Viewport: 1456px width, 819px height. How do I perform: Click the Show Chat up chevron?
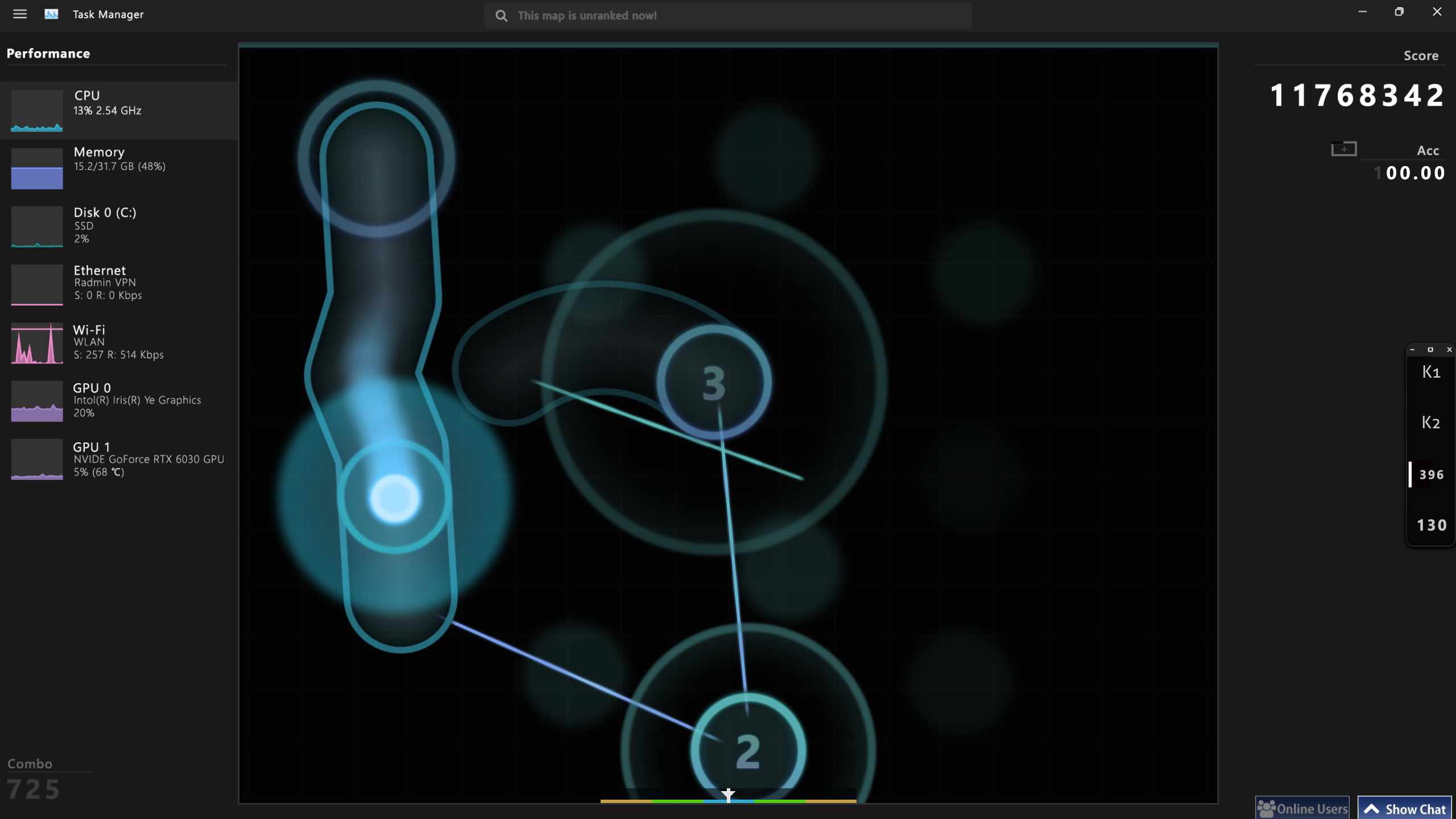tap(1372, 809)
